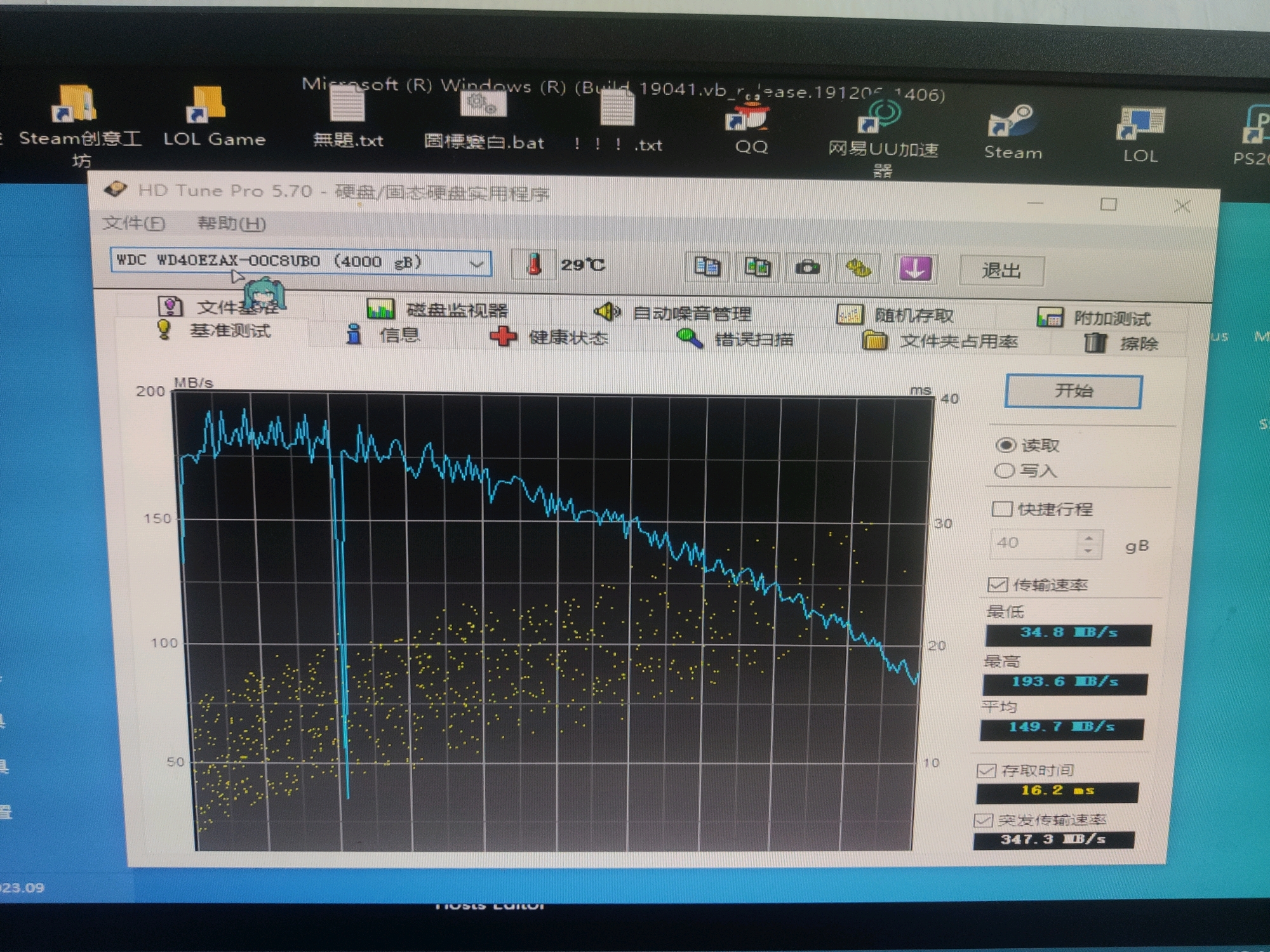1270x952 pixels.
Task: Enable the 快捷行程 checkbox
Action: point(1001,509)
